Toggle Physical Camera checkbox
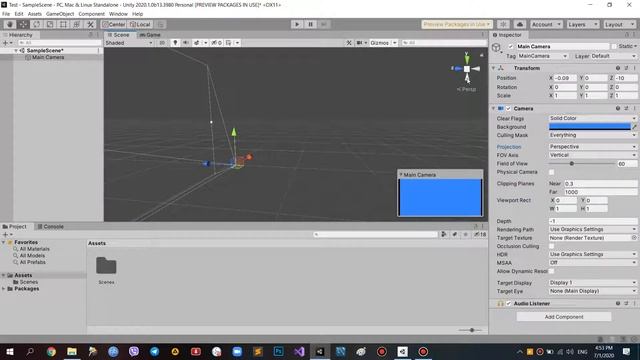 (x=552, y=172)
